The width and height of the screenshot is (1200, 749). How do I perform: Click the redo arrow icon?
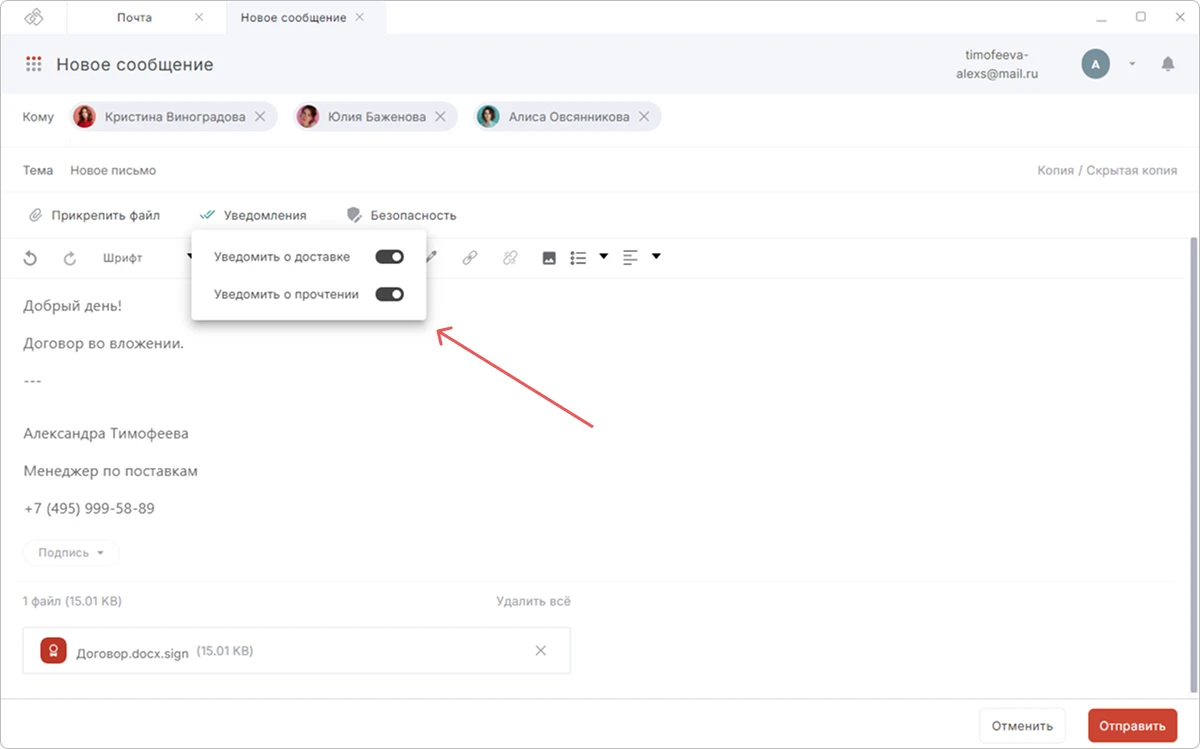(x=70, y=258)
